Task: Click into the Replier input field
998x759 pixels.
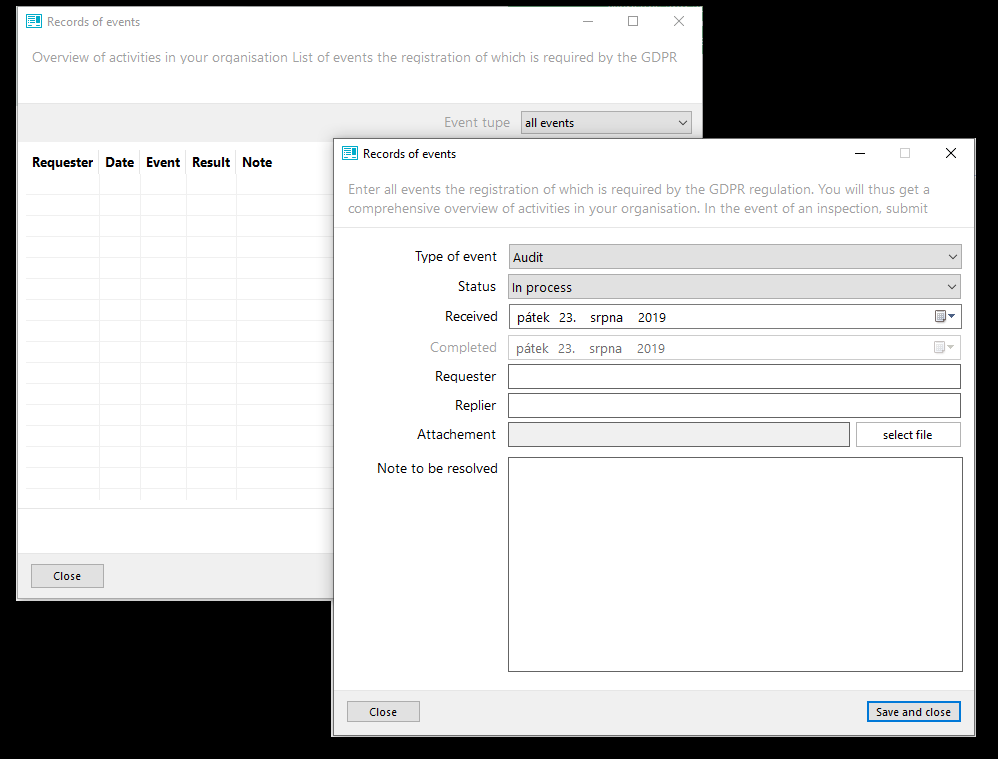Action: 734,406
